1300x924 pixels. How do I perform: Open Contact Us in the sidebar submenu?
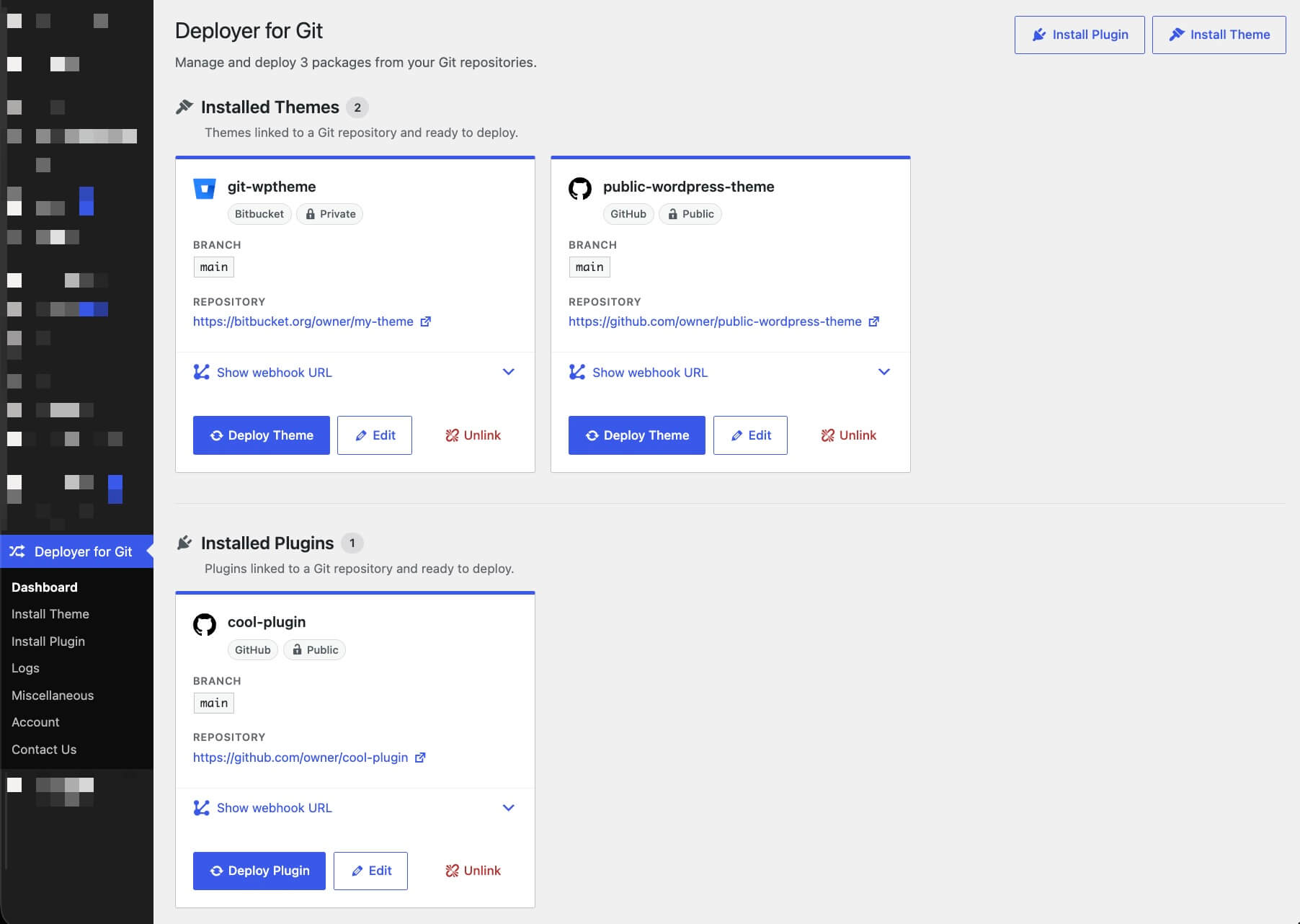click(x=44, y=750)
